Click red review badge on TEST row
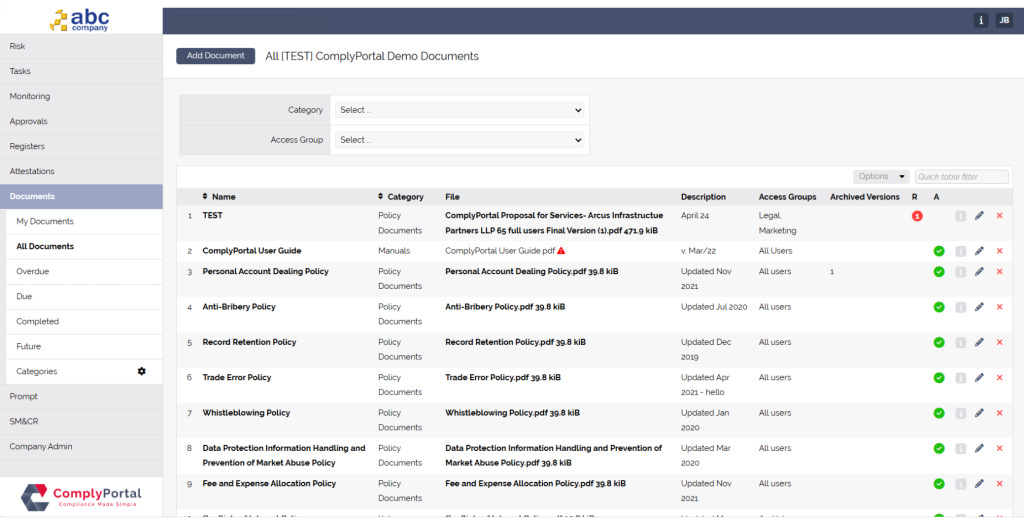The height and width of the screenshot is (525, 1024). click(x=916, y=215)
